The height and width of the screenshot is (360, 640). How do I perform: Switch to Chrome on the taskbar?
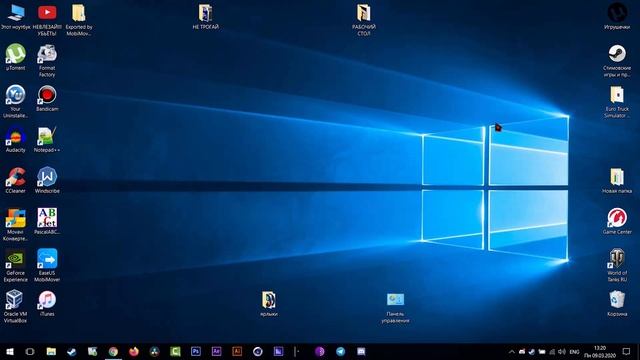coord(113,351)
